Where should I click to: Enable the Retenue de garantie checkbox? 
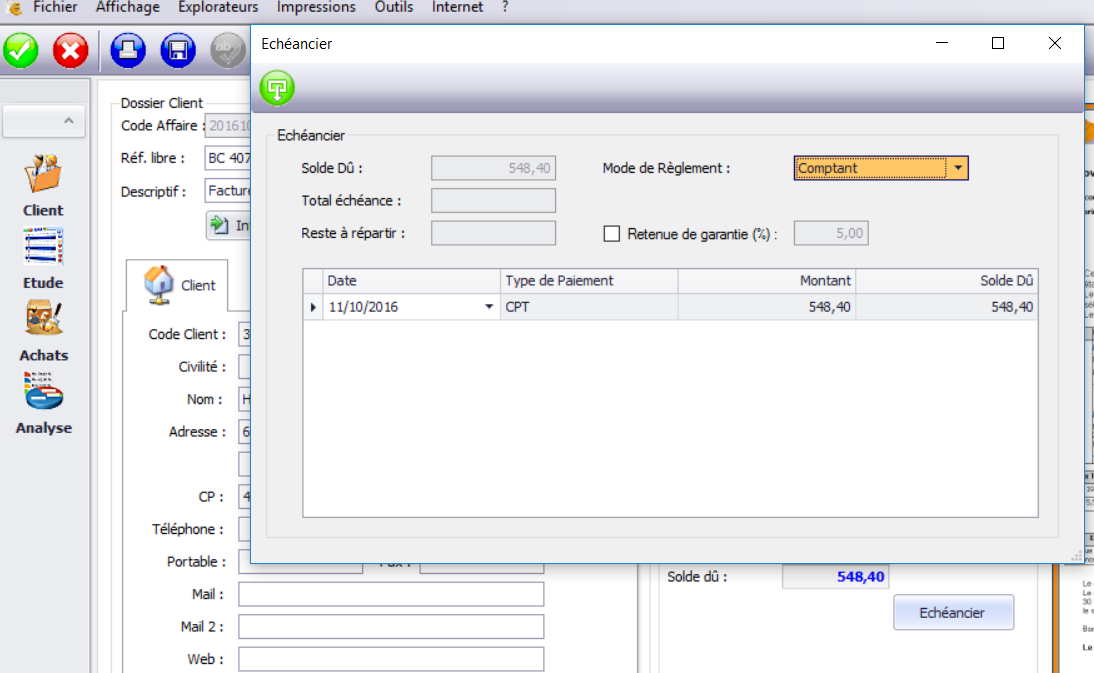tap(613, 234)
